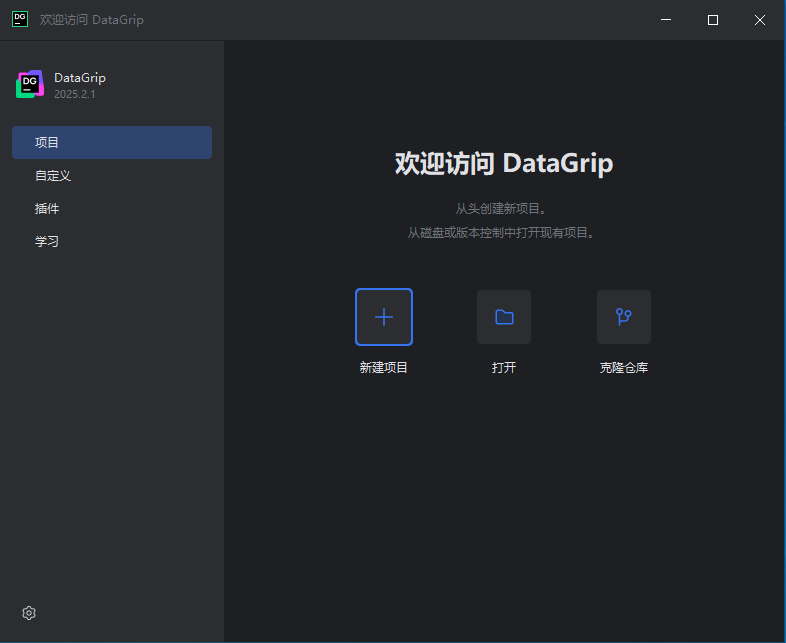Click the 欢迎访问 DataGrip heading
Screen dimensions: 786x643
coord(504,163)
